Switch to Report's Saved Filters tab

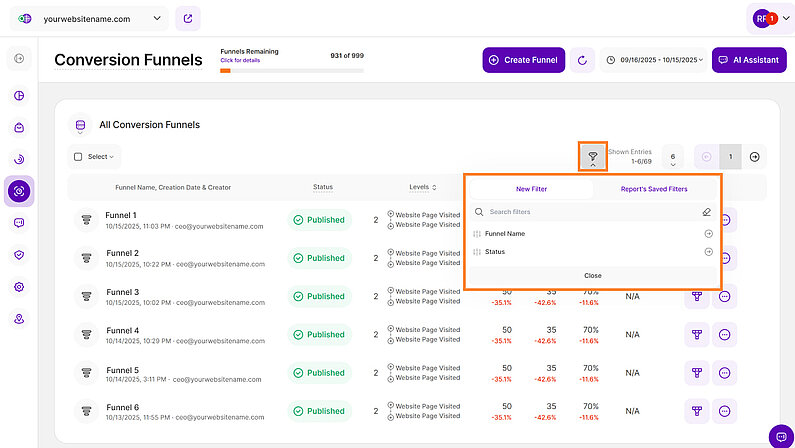[x=654, y=188]
